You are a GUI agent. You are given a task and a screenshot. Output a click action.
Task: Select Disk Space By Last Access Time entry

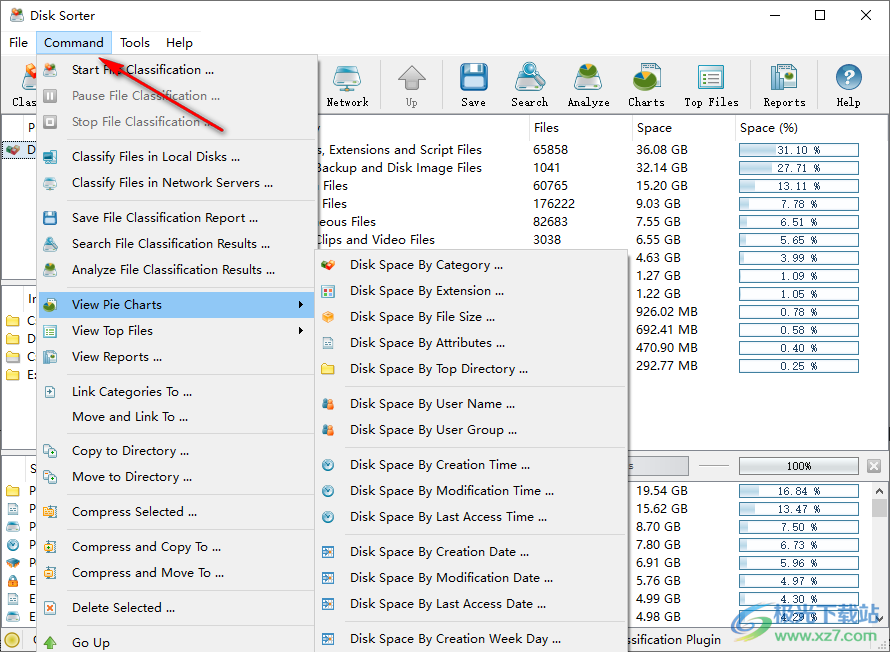pos(472,517)
